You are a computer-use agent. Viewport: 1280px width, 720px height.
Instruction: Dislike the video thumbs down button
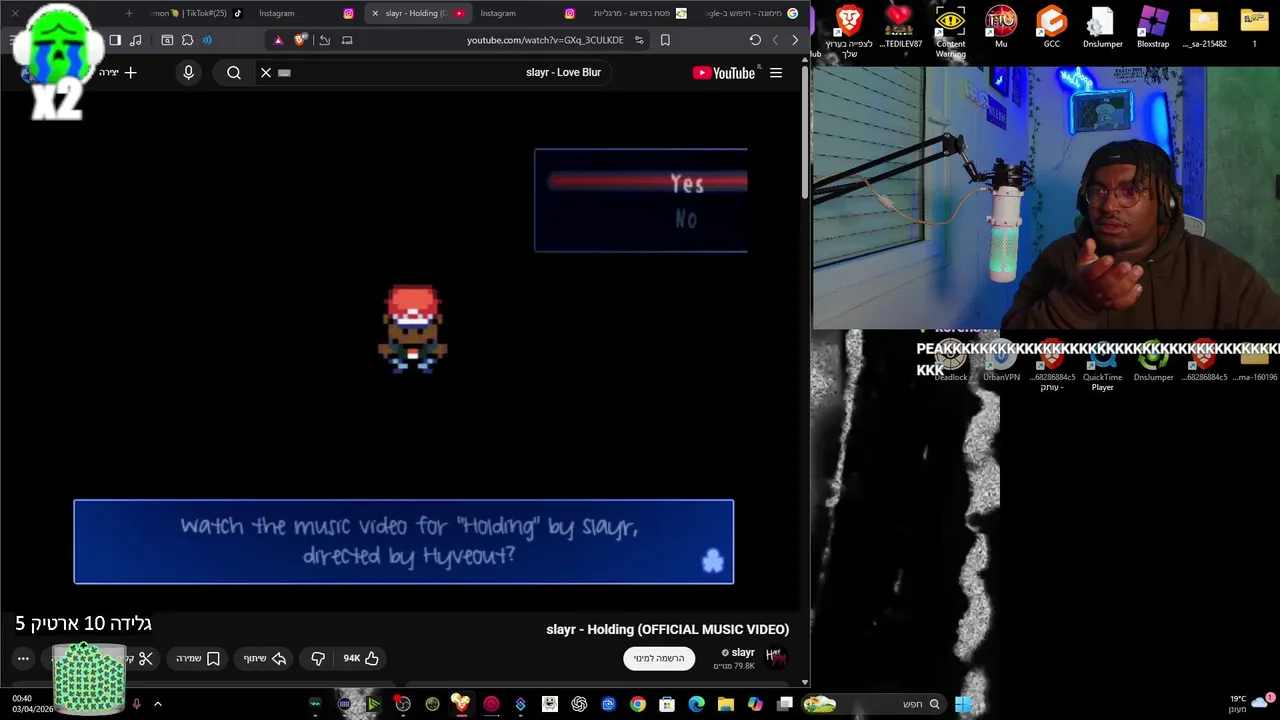(318, 658)
